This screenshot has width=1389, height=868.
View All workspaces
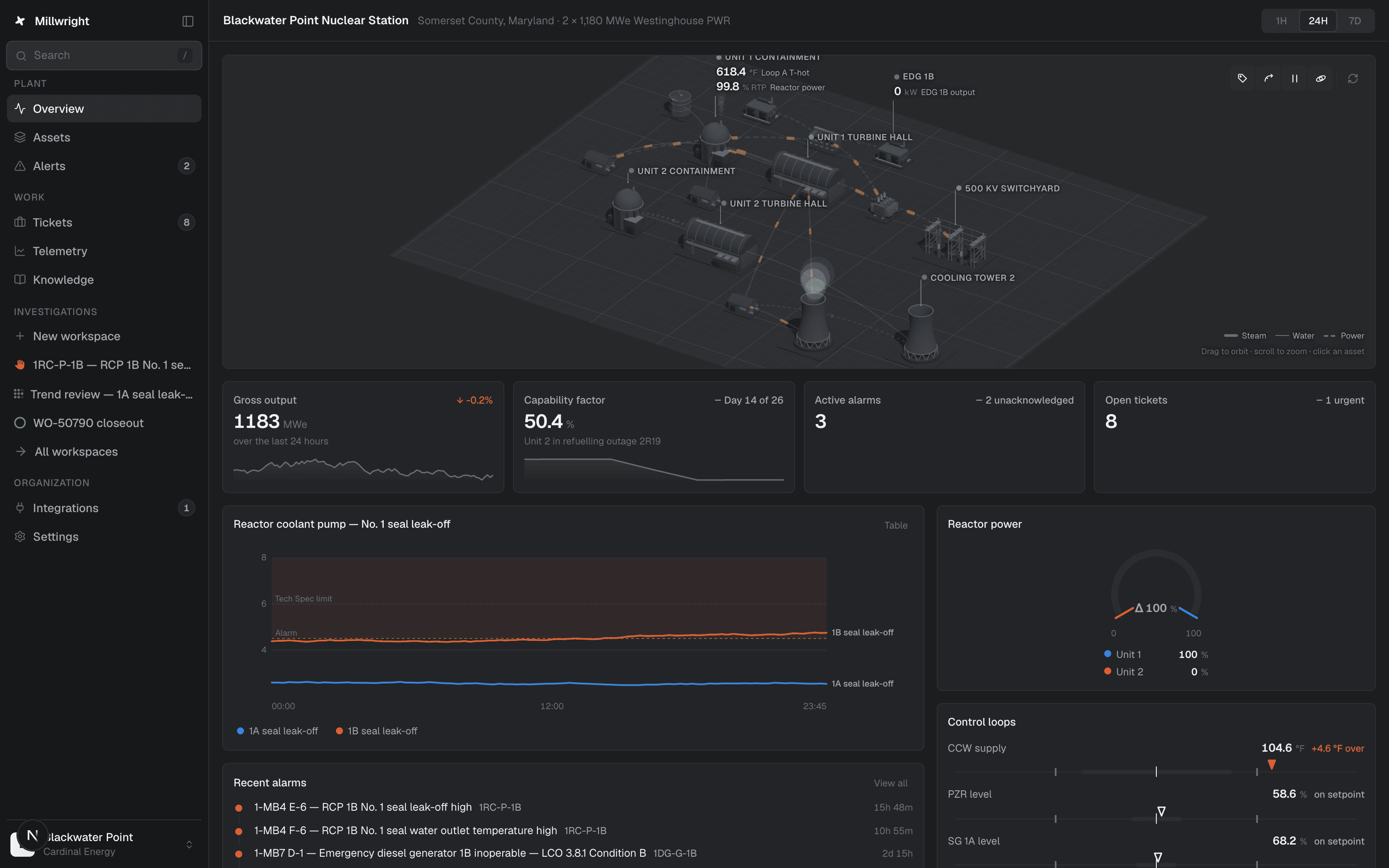click(104, 451)
